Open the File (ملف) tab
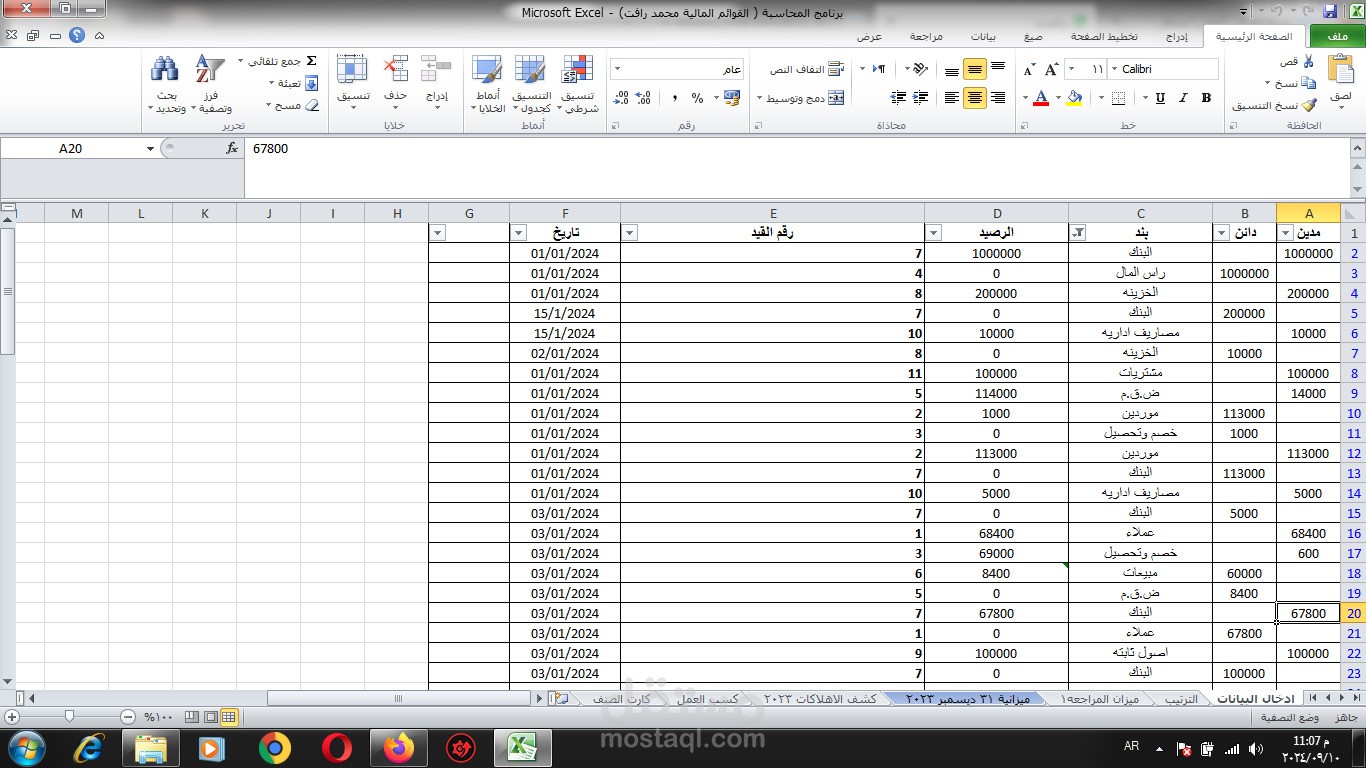Viewport: 1366px width, 768px height. tap(1337, 36)
